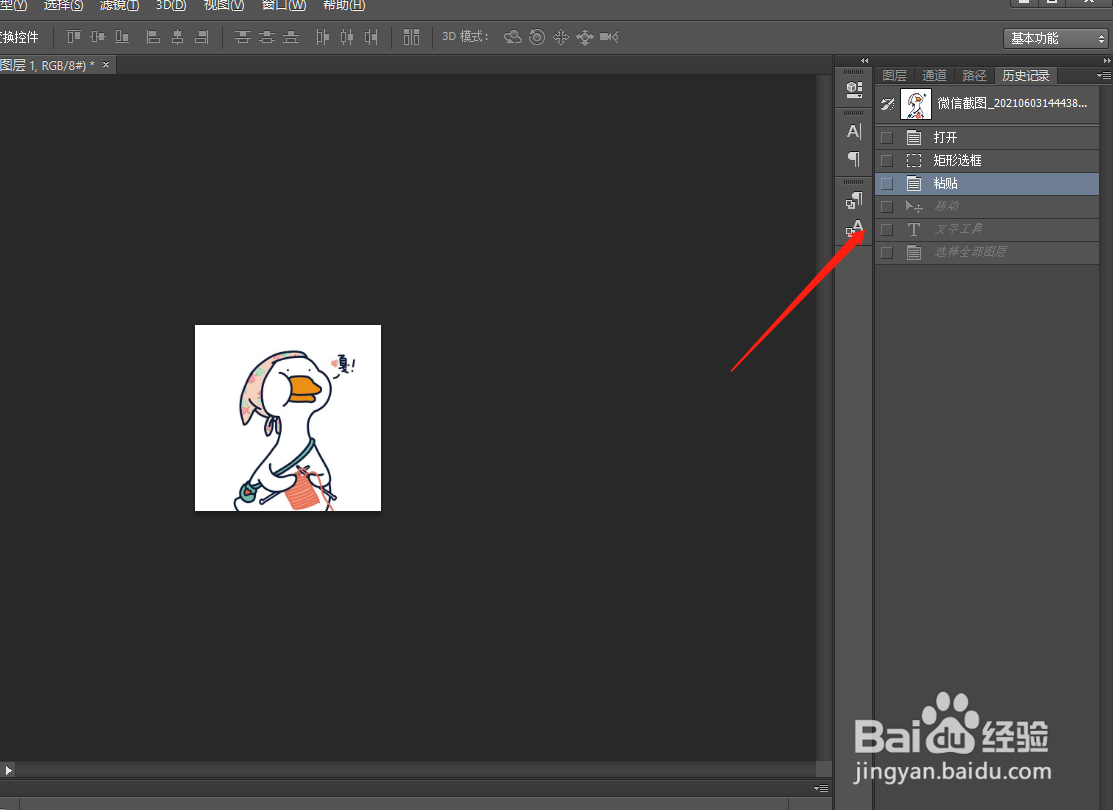Click the align left edges icon
Screen dimensions: 1113x810
click(153, 37)
